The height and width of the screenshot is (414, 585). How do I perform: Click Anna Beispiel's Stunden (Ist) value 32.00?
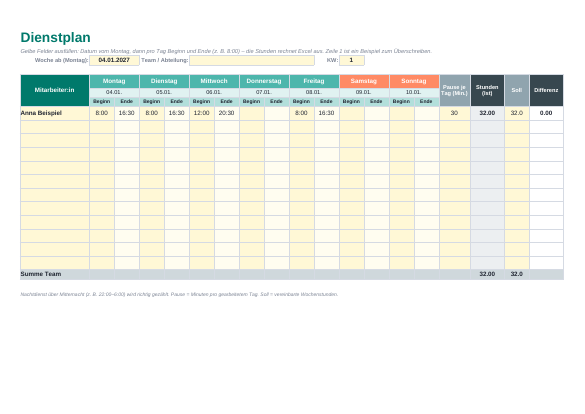(x=487, y=113)
